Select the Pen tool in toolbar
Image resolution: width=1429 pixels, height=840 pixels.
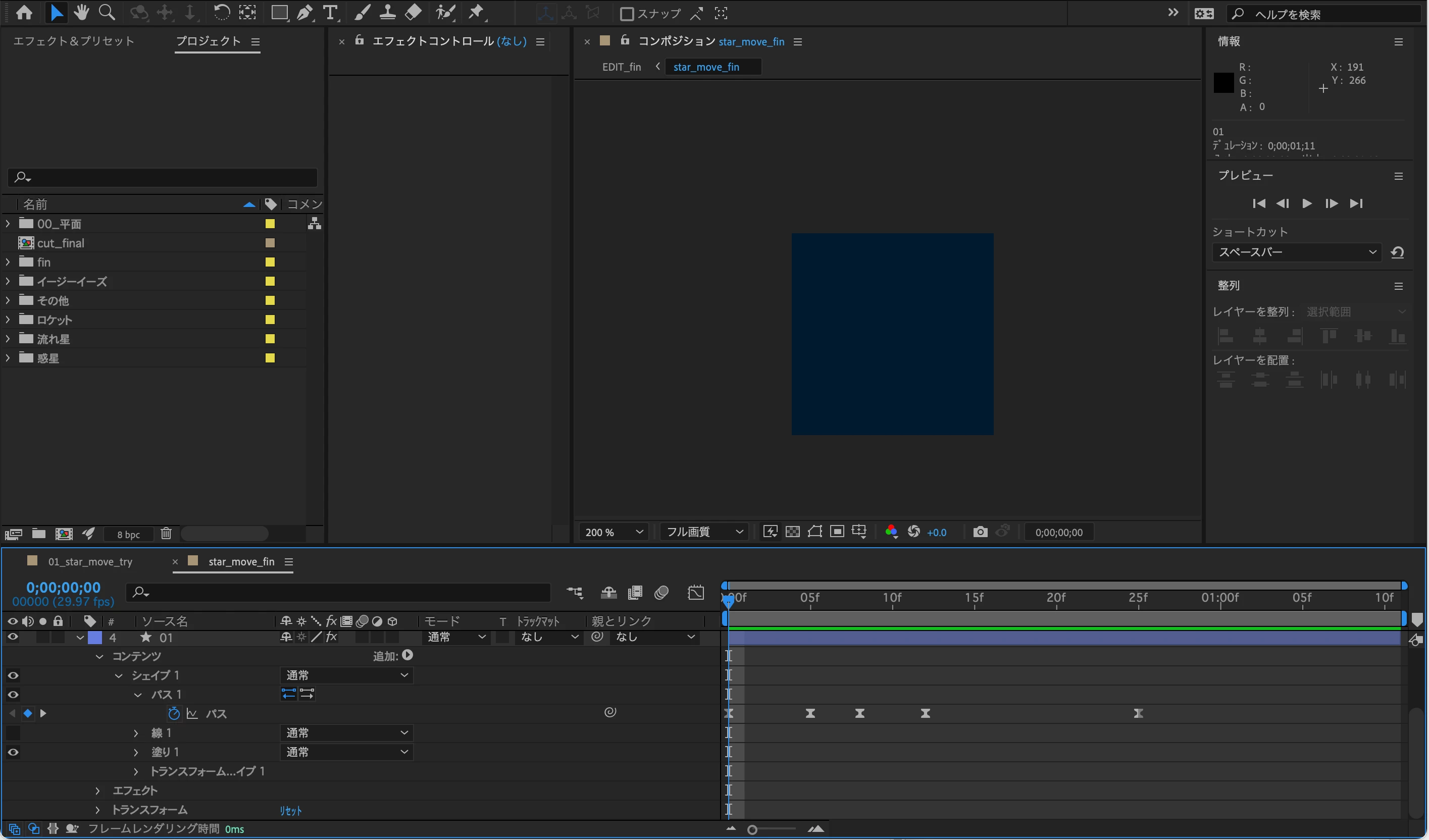click(x=305, y=13)
